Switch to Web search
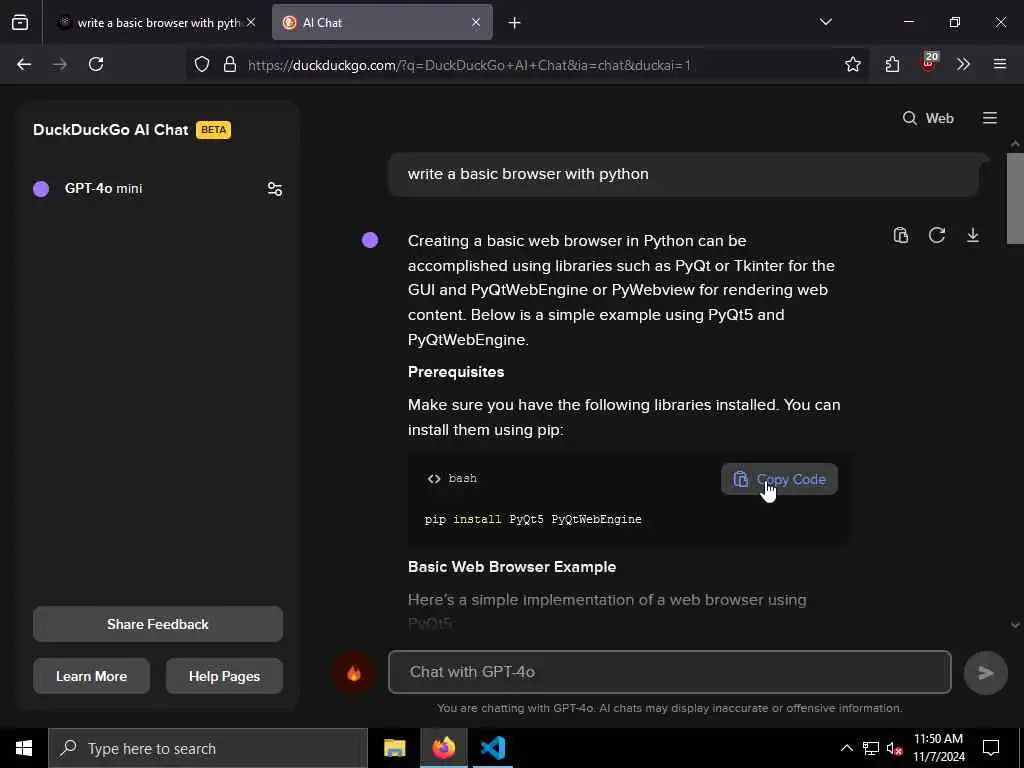 click(928, 118)
